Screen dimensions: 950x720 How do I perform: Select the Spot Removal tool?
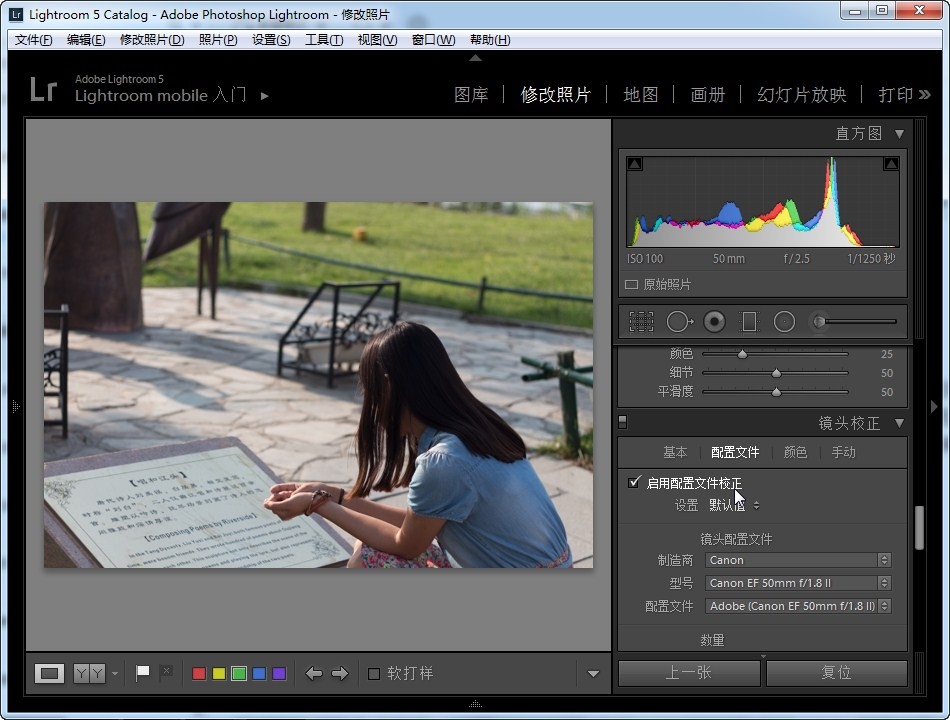tap(679, 321)
